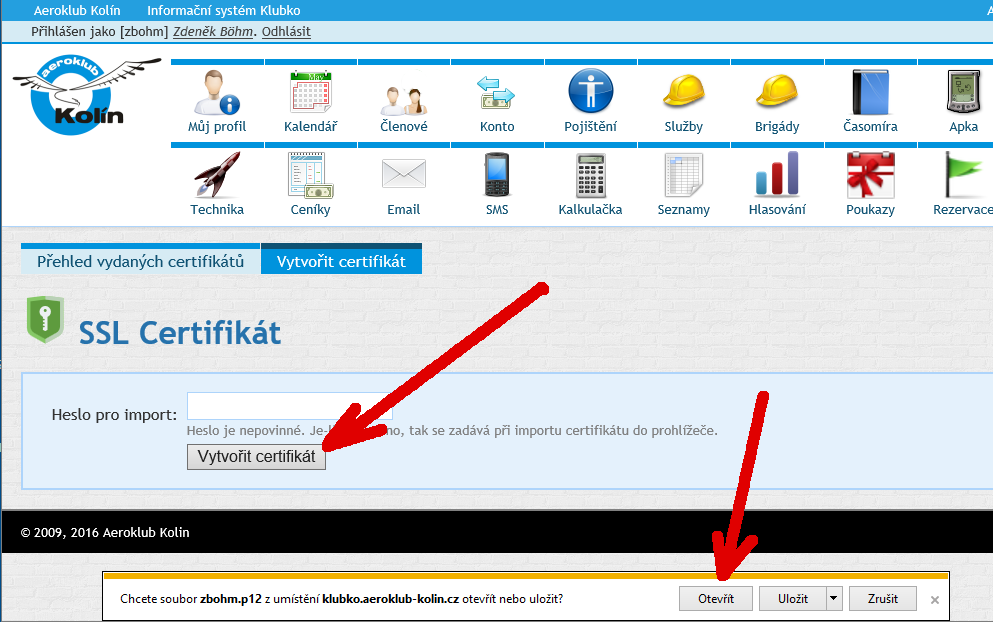Image resolution: width=993 pixels, height=622 pixels.
Task: Select the Poukazy gift icon
Action: click(870, 176)
